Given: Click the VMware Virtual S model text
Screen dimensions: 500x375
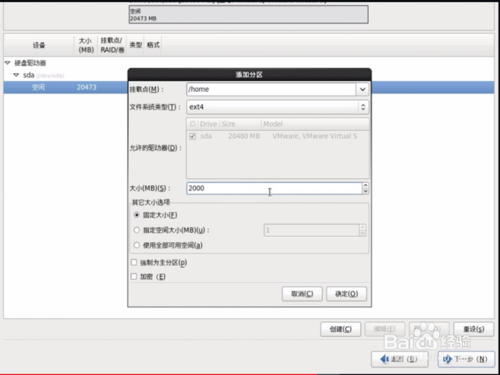Looking at the screenshot, I should click(x=315, y=136).
